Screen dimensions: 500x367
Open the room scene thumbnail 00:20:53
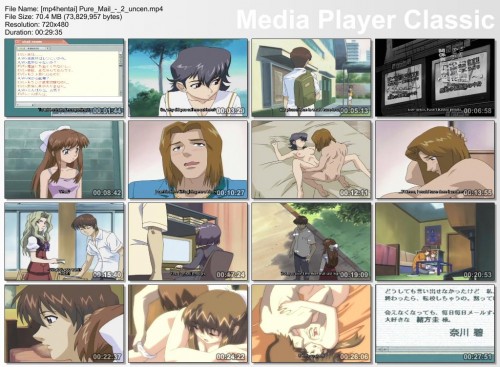435,242
